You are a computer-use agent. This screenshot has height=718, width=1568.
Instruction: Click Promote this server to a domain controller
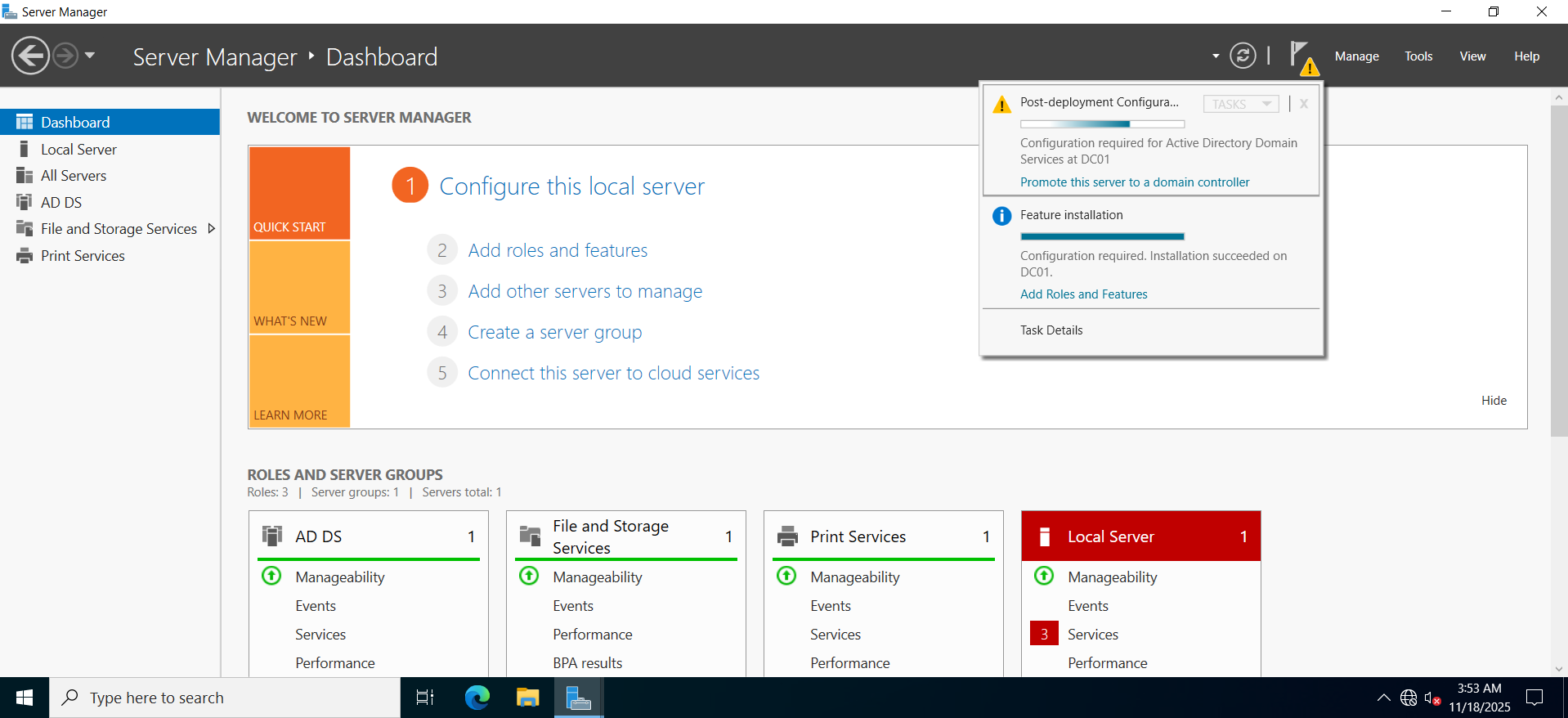pyautogui.click(x=1135, y=182)
